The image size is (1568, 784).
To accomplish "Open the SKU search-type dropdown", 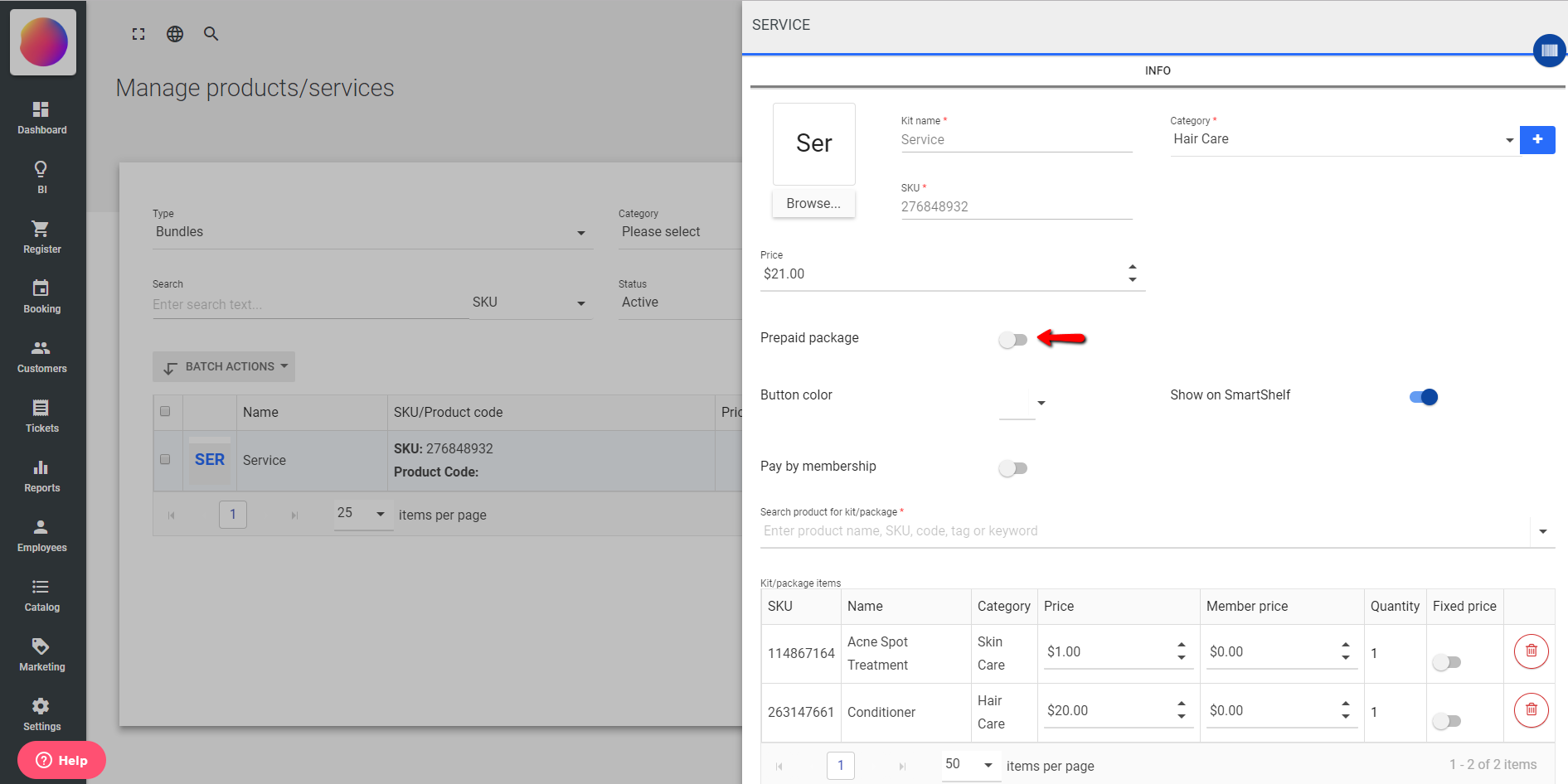I will 530,302.
